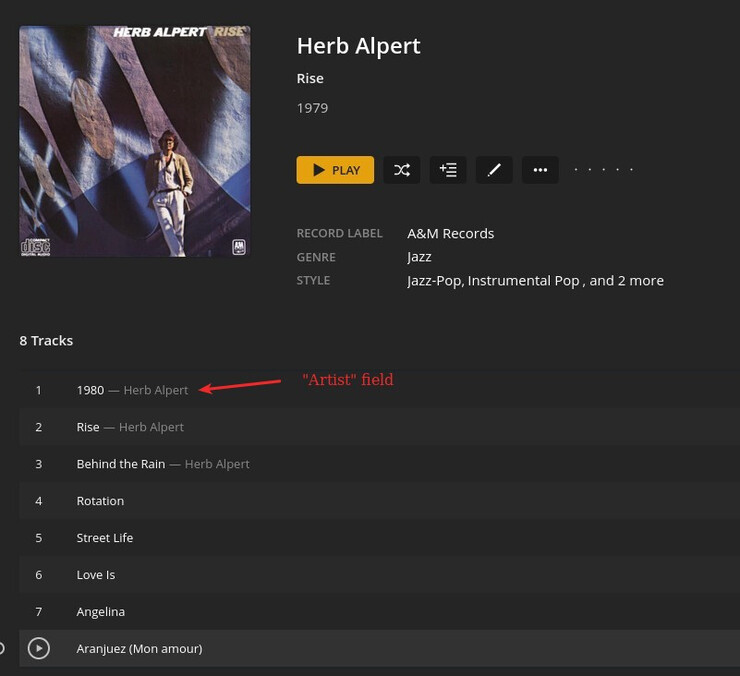Shuffle the album with the shuffle icon
Screen dimensions: 740x676
point(402,170)
